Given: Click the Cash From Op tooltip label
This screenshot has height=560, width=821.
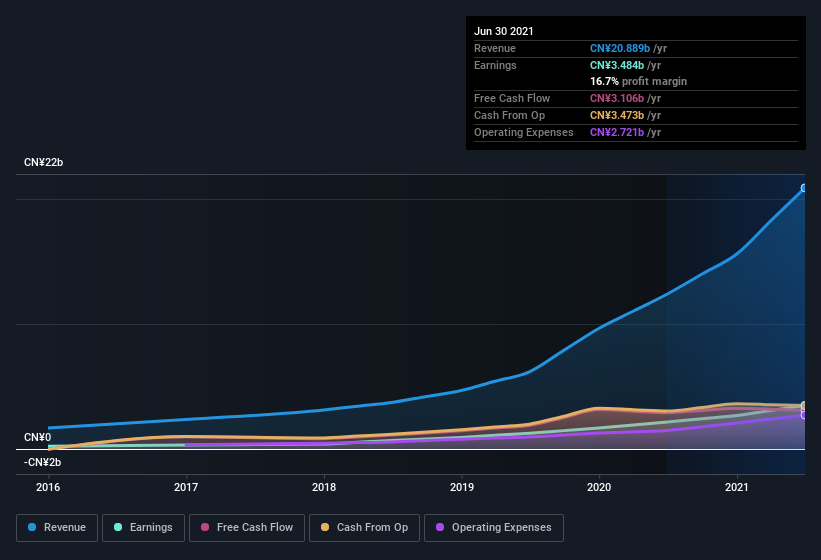Looking at the screenshot, I should tap(509, 115).
